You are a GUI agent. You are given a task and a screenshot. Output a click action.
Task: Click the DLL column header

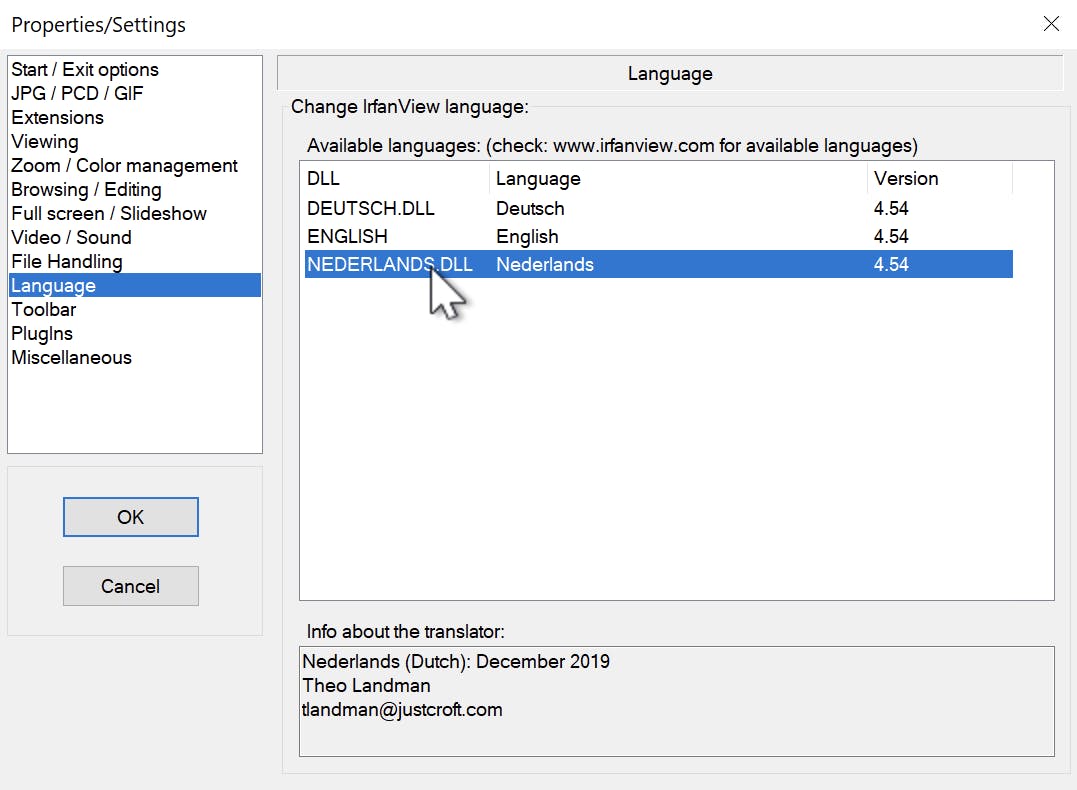click(x=396, y=179)
